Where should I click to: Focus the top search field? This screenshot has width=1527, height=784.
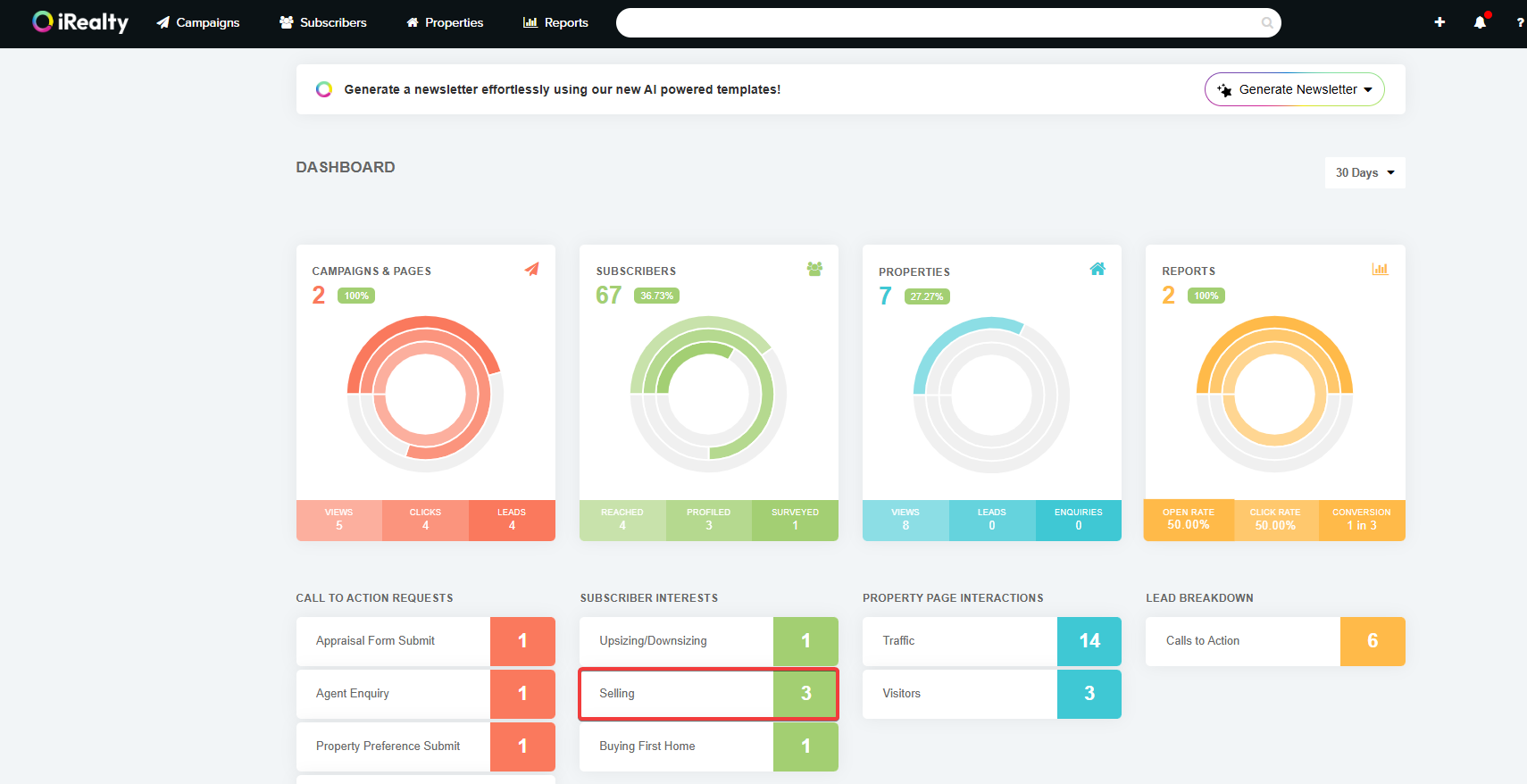938,23
